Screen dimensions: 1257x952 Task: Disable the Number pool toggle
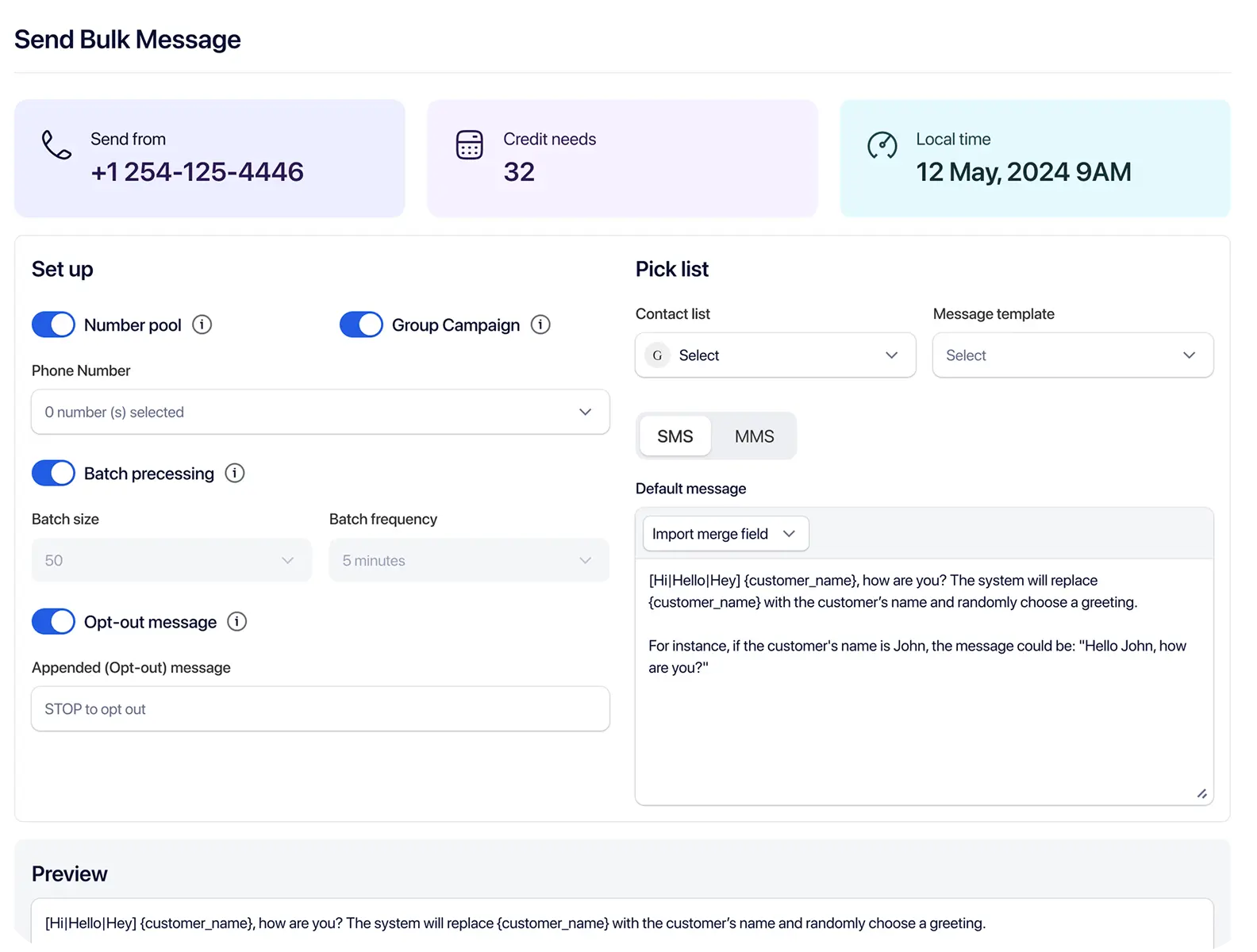point(53,324)
